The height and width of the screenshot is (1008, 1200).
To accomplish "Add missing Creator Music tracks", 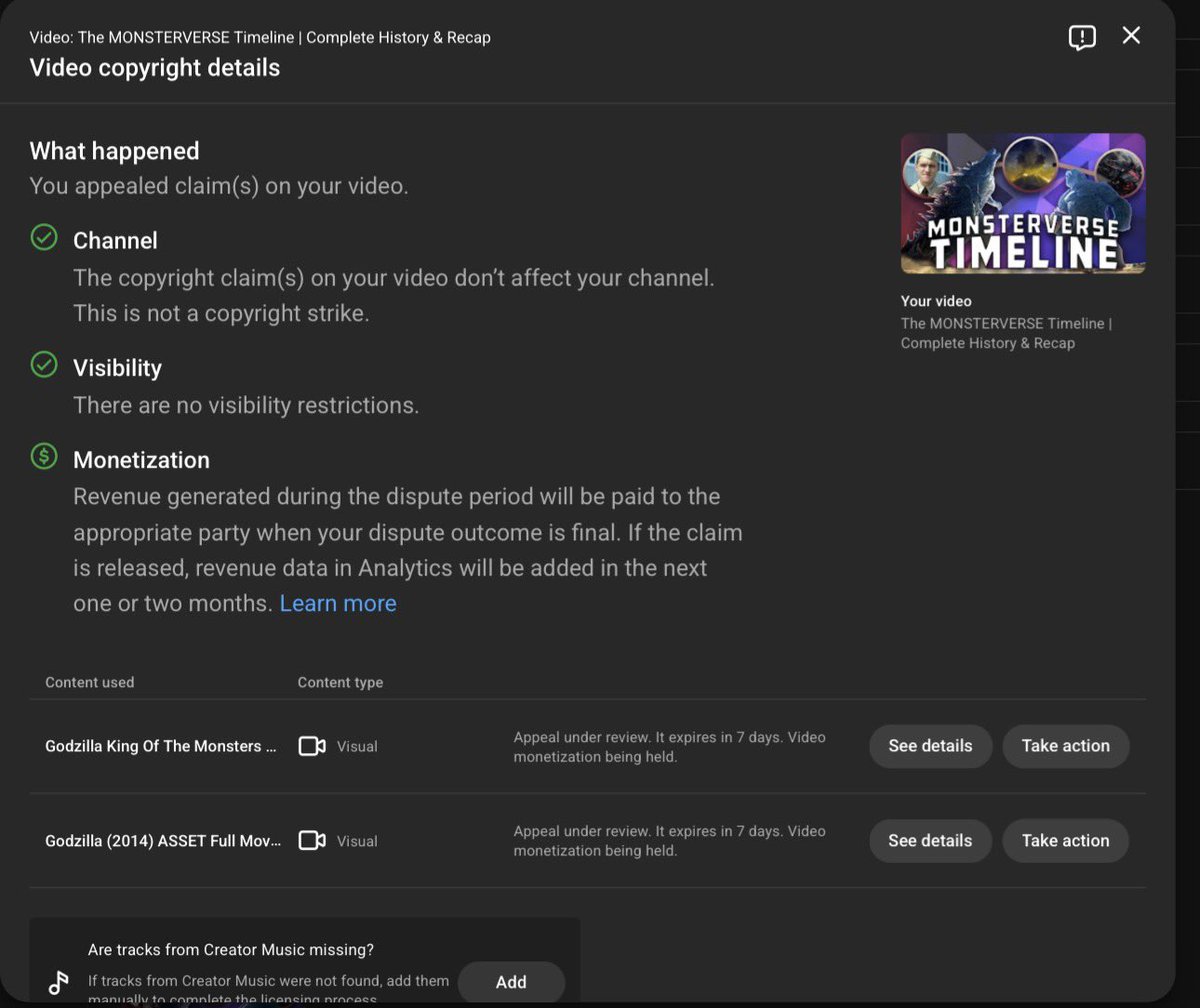I will click(511, 982).
